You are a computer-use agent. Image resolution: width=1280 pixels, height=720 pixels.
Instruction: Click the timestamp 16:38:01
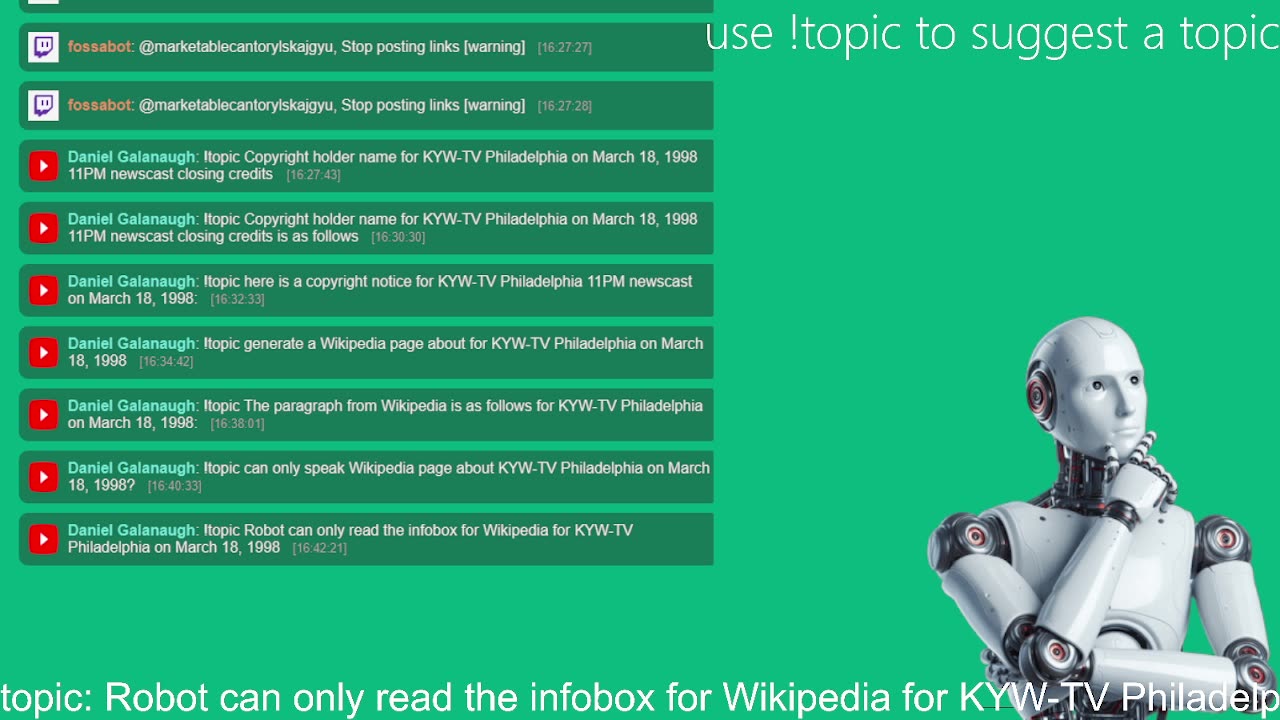point(237,424)
